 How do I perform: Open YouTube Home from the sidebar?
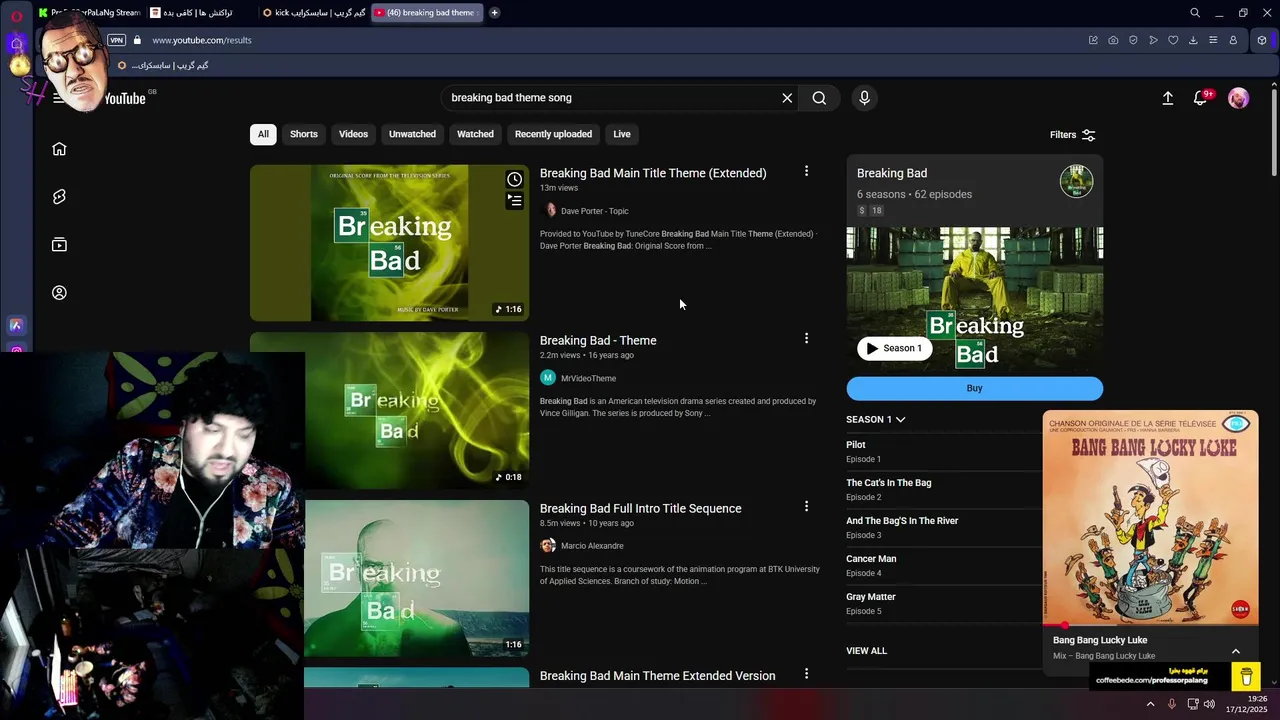[x=59, y=149]
